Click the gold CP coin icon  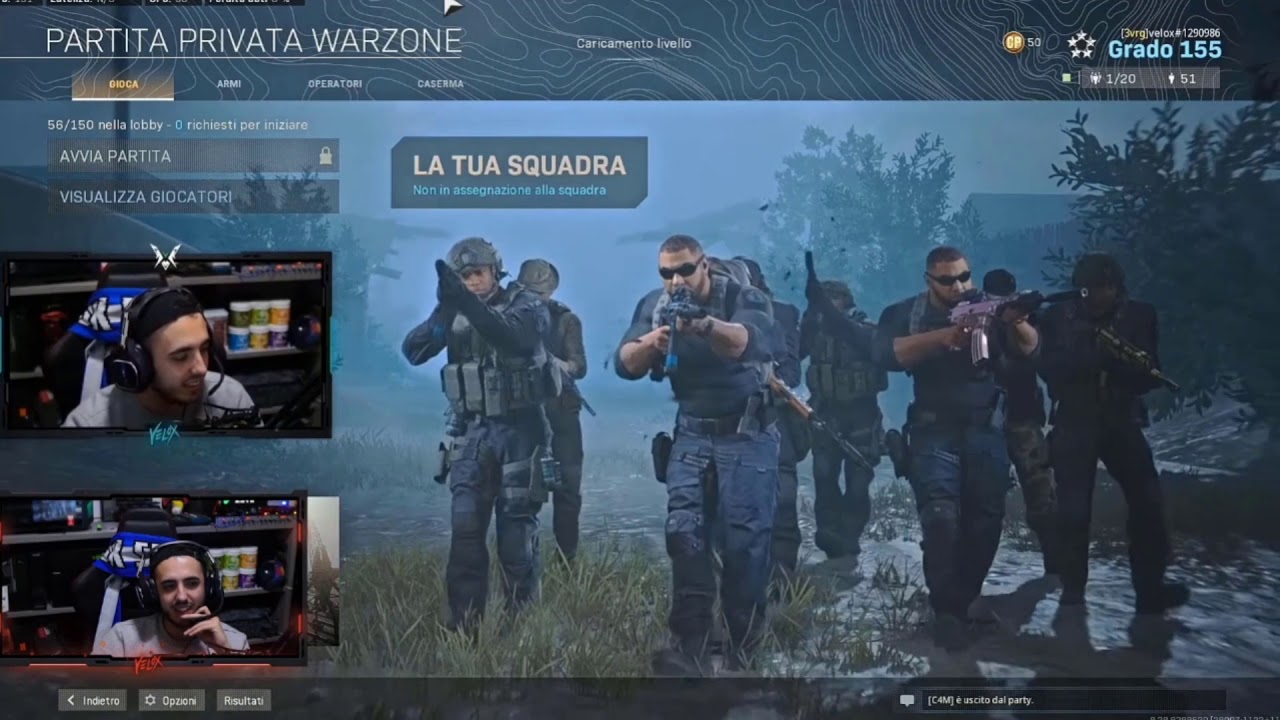pos(1013,42)
